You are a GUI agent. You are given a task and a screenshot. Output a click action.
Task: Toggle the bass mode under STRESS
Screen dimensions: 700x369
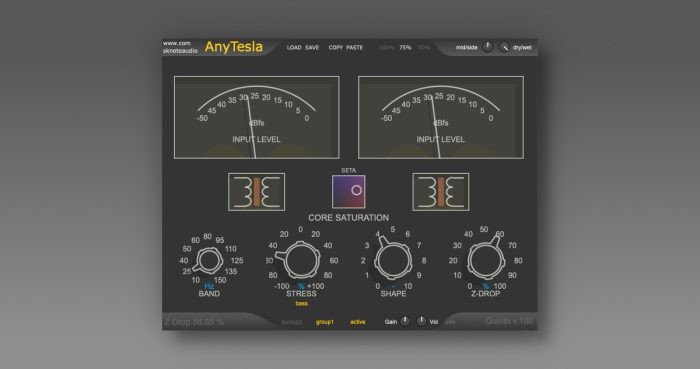point(301,303)
